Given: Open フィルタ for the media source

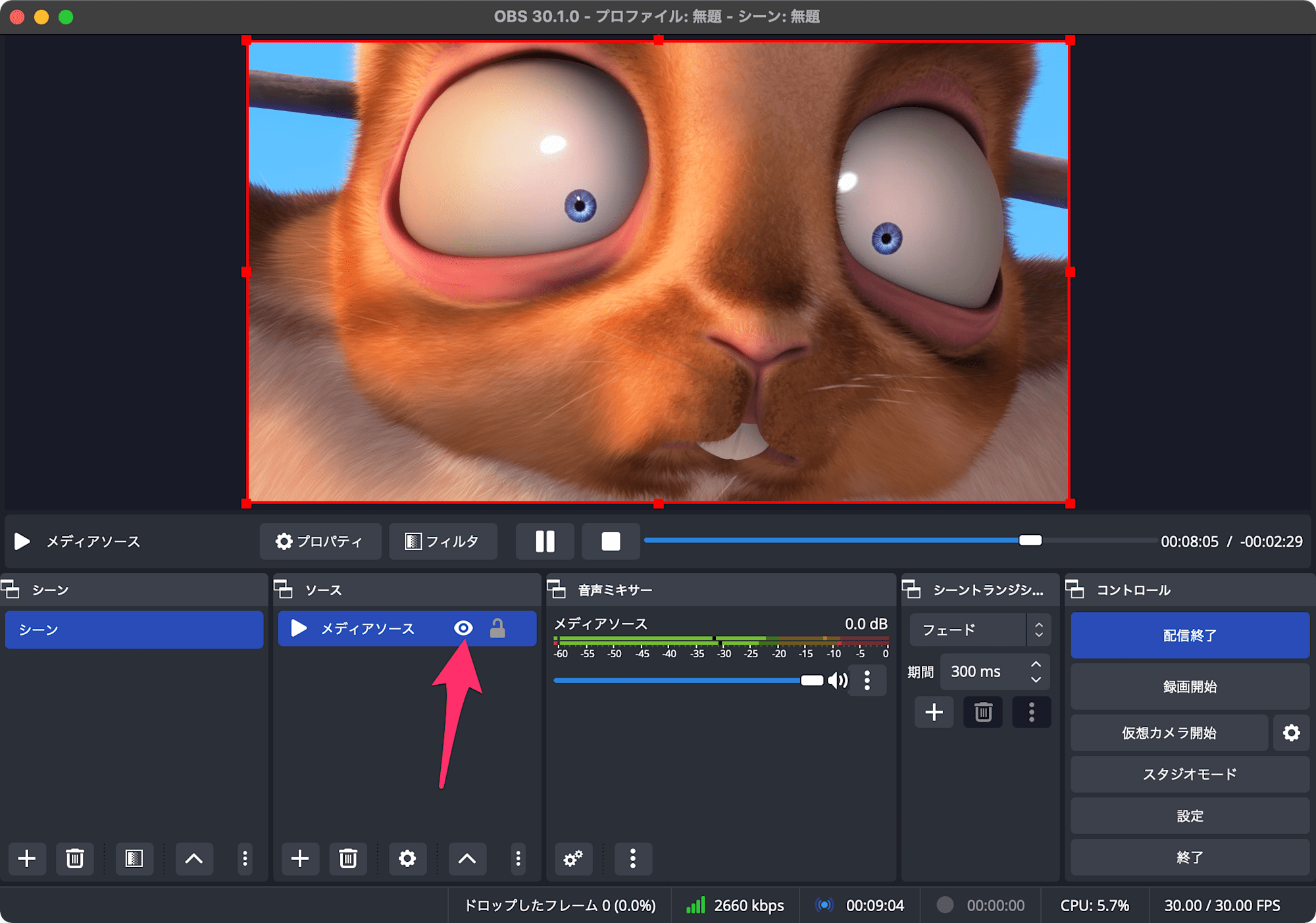Looking at the screenshot, I should (x=443, y=541).
